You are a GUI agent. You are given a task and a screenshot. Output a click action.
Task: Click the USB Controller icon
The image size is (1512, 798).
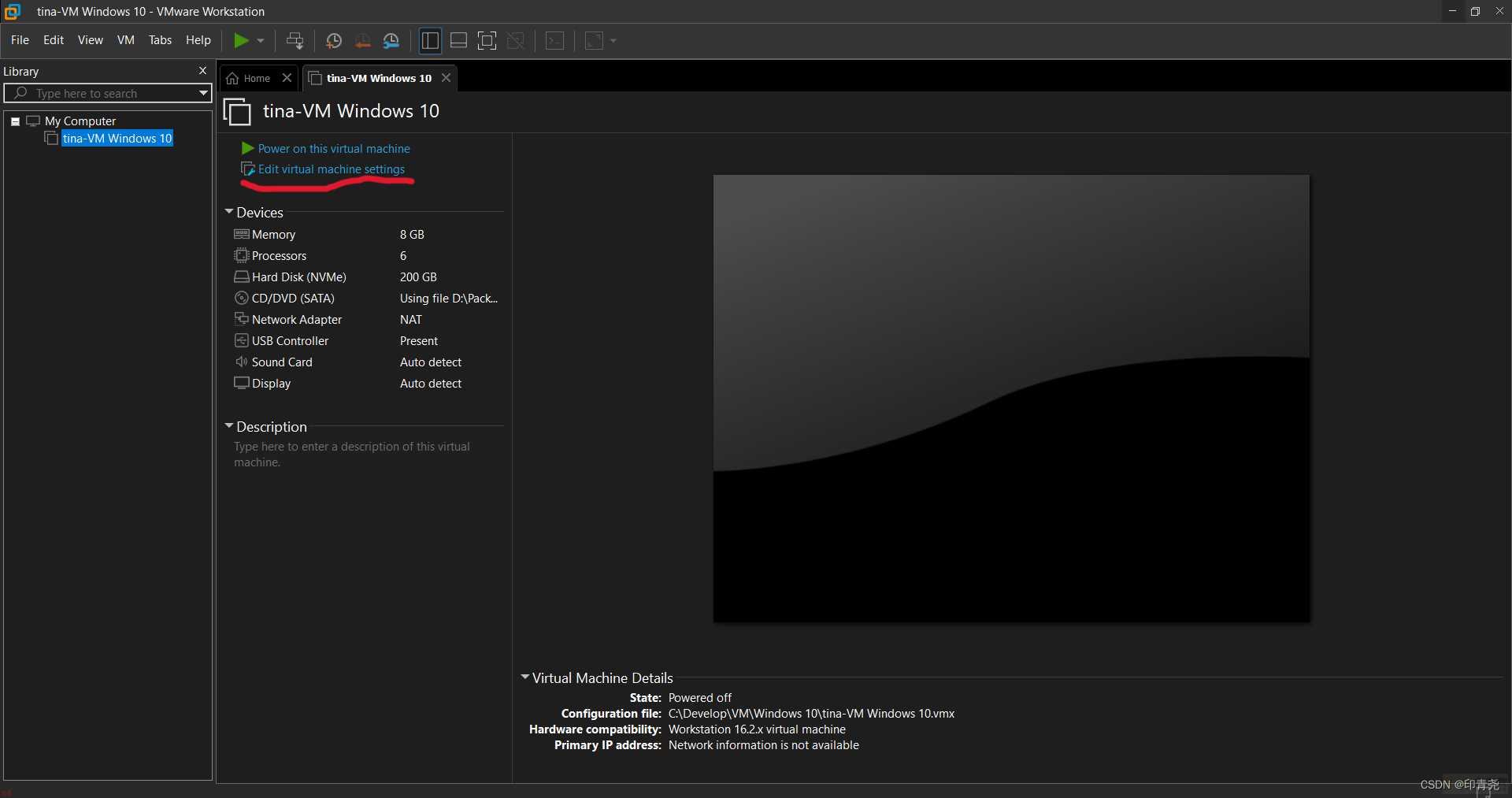(x=242, y=340)
